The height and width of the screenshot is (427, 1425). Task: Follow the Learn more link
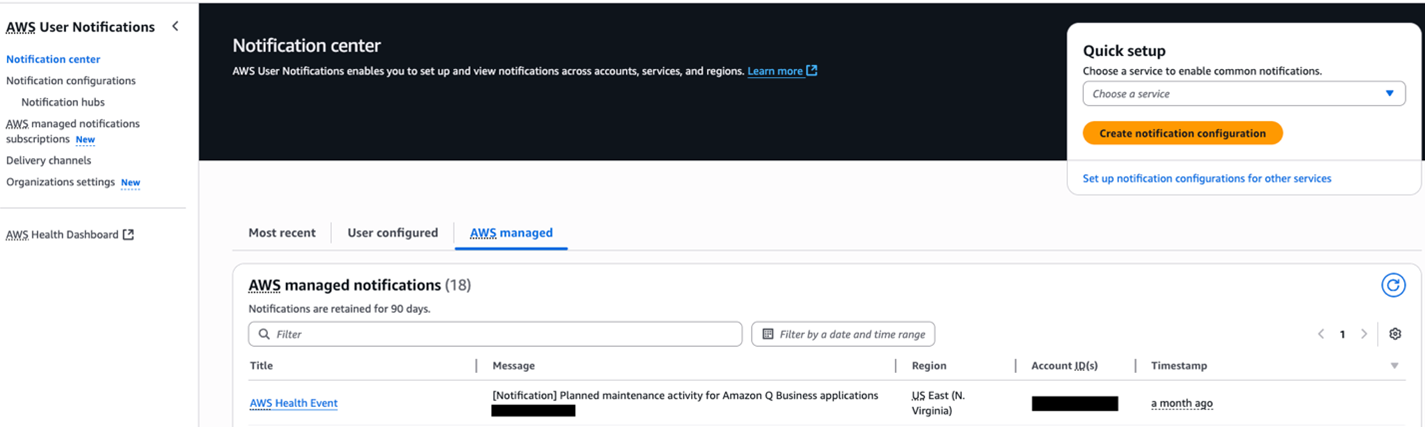tap(775, 71)
